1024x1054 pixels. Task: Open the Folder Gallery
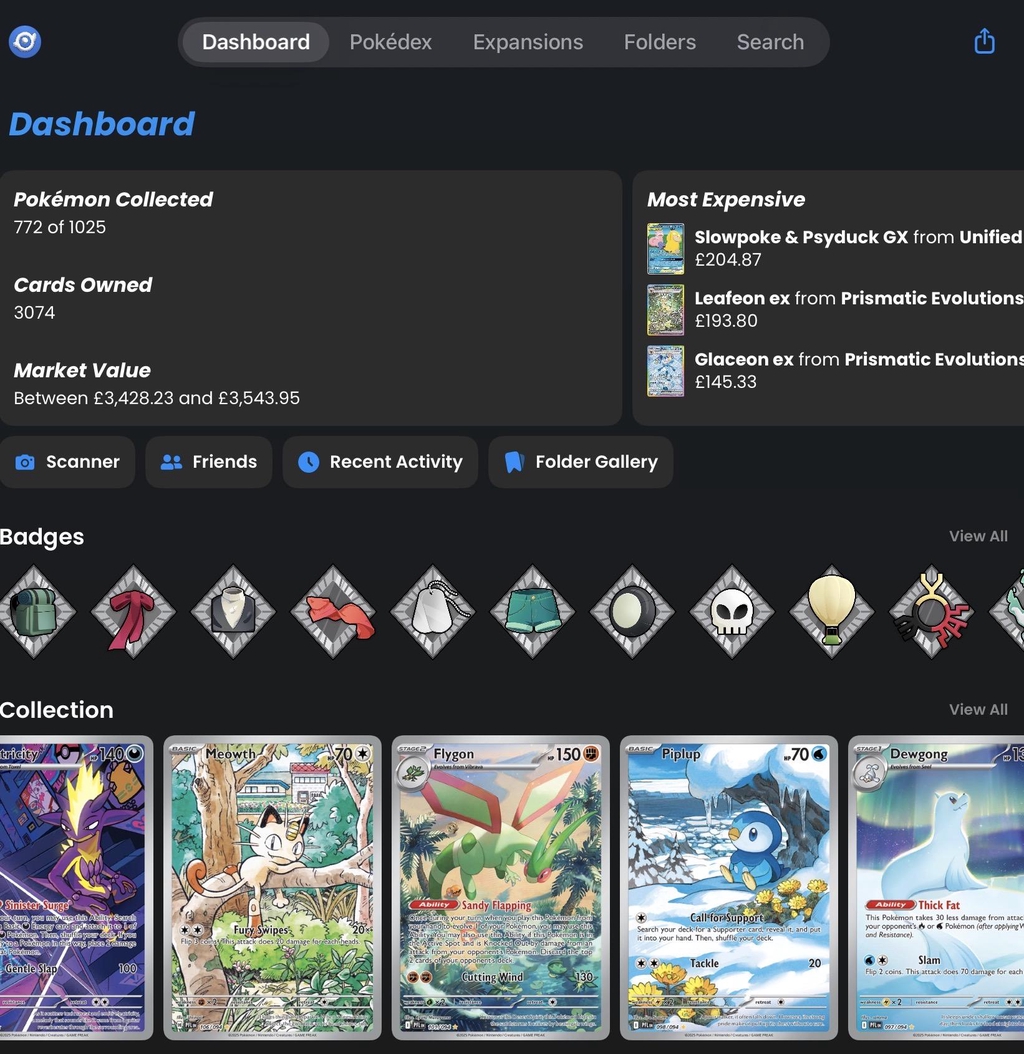tap(581, 462)
